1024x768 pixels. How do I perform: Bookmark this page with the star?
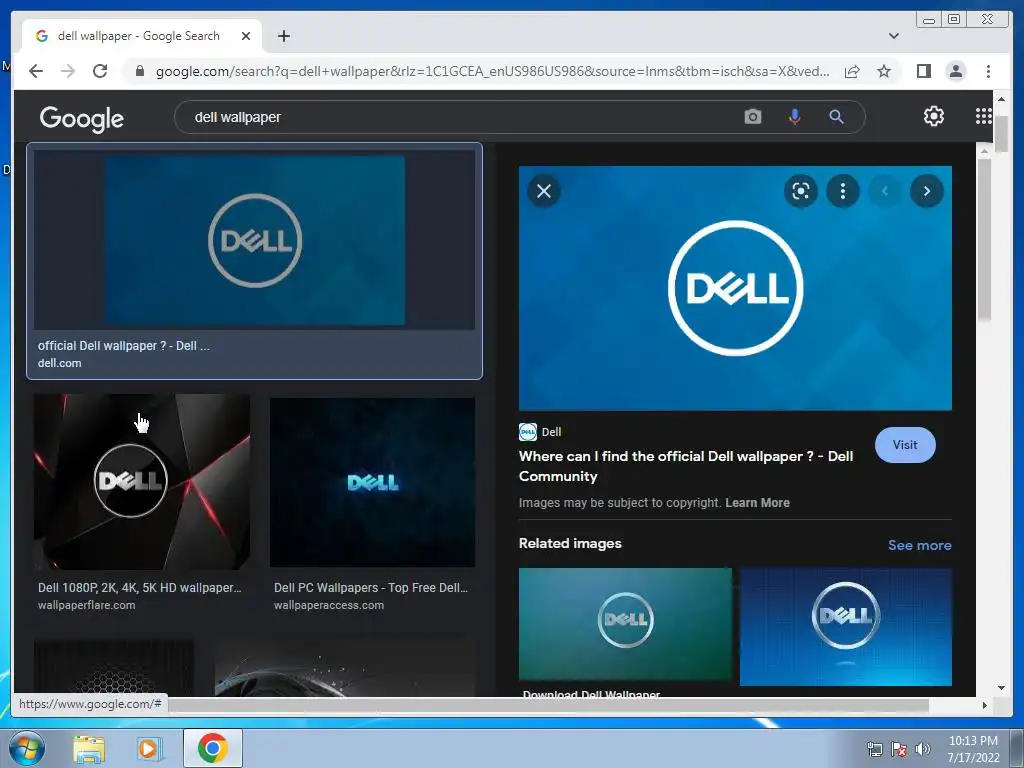884,71
